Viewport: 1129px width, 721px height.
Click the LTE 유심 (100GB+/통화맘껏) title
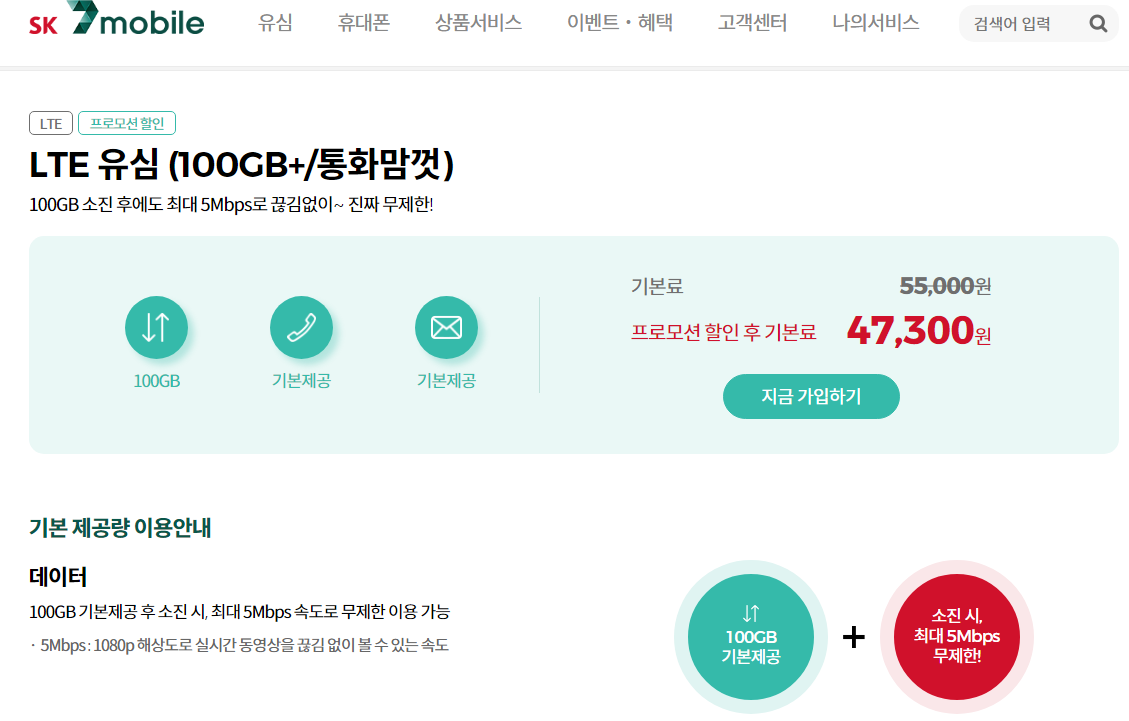(241, 164)
